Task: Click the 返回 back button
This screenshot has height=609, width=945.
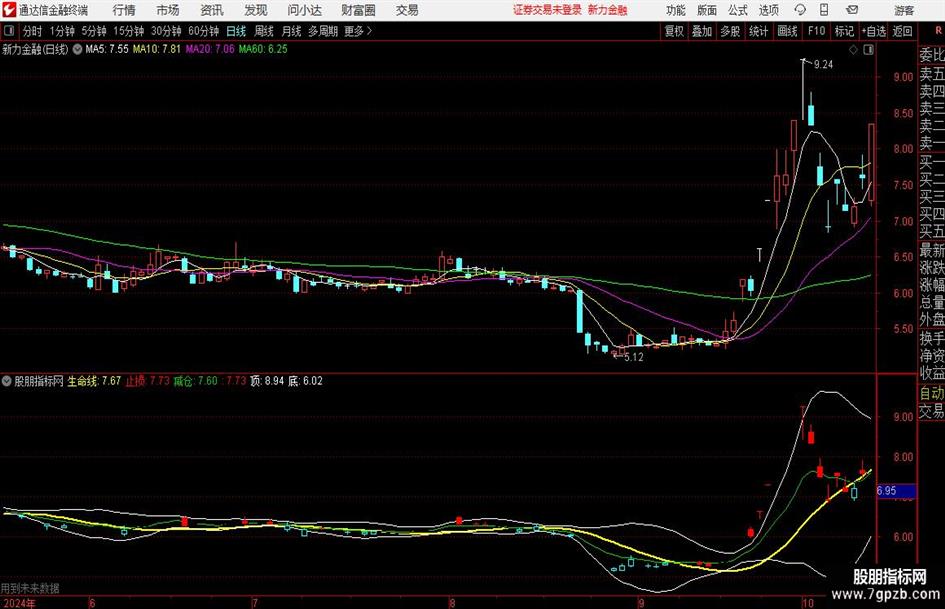Action: pos(903,31)
